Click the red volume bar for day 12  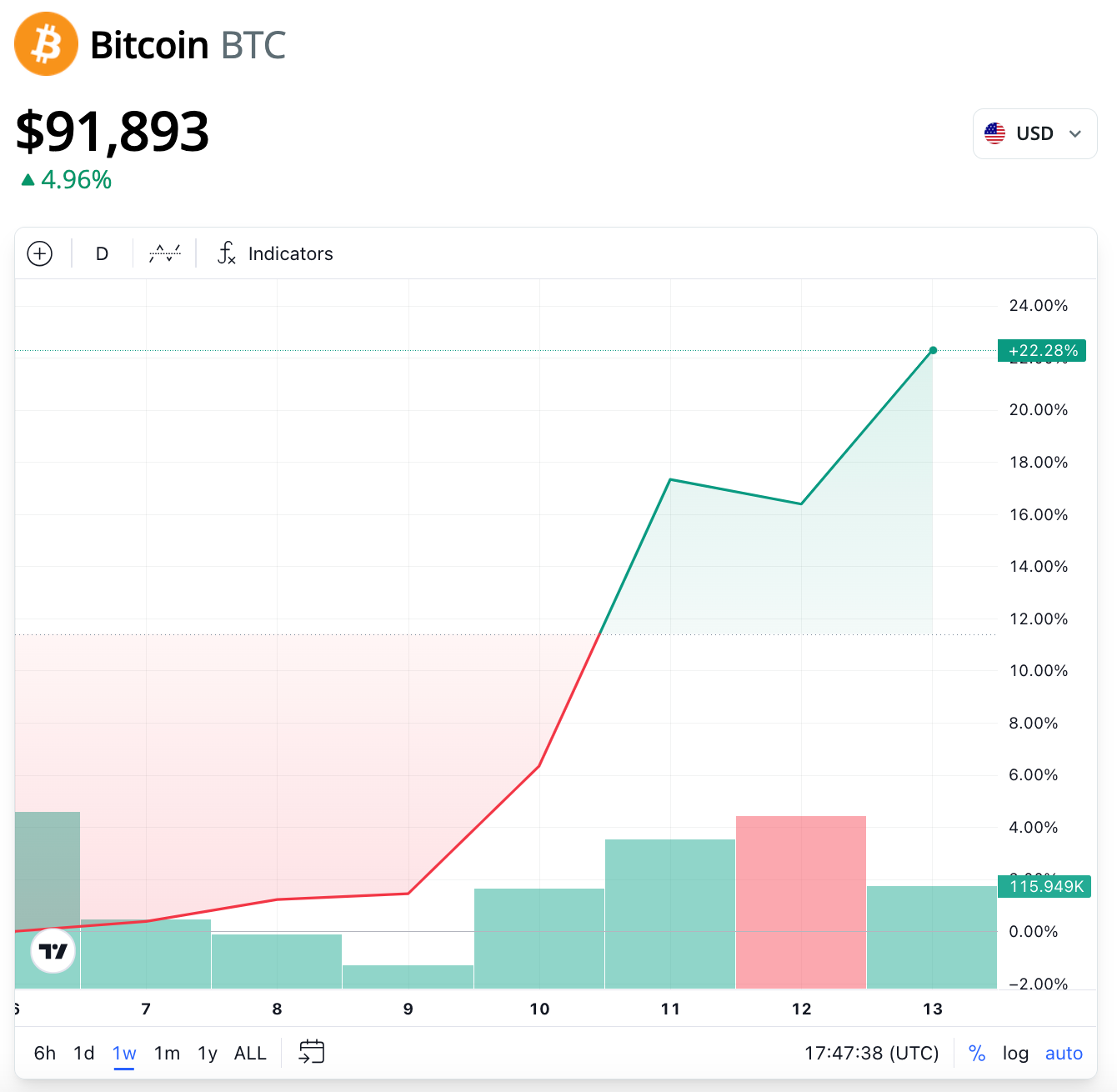[801, 902]
